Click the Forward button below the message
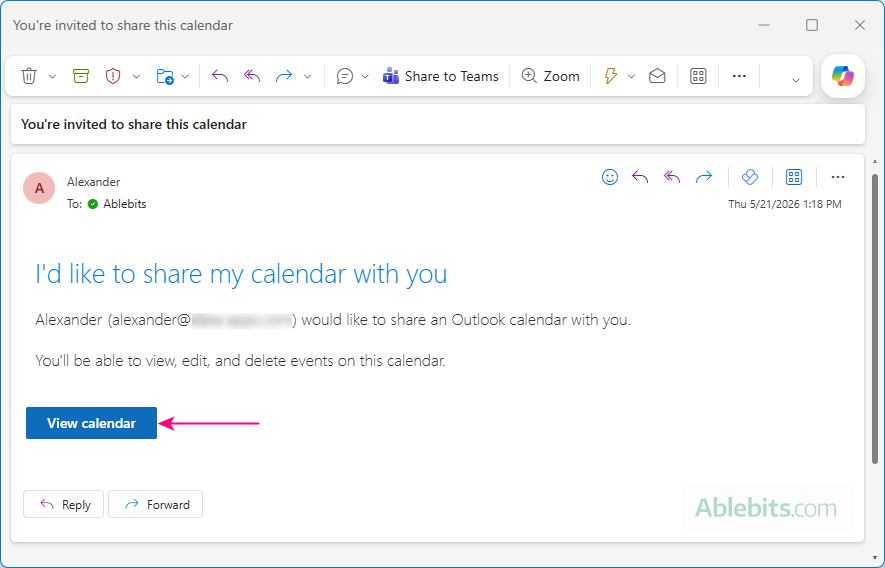885x568 pixels. [x=156, y=504]
